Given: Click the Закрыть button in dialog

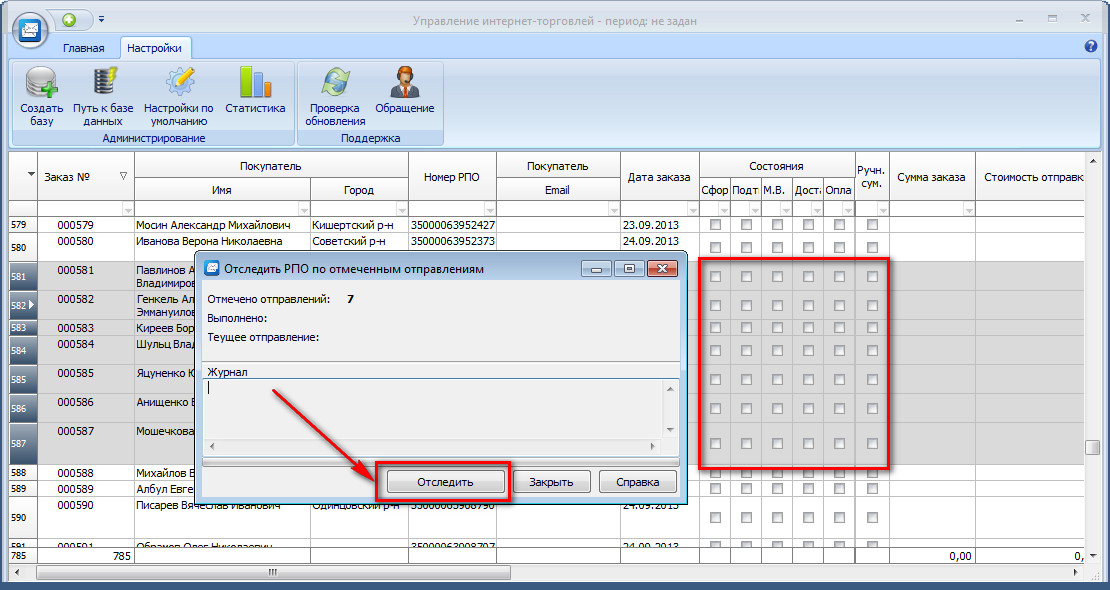Looking at the screenshot, I should point(551,482).
